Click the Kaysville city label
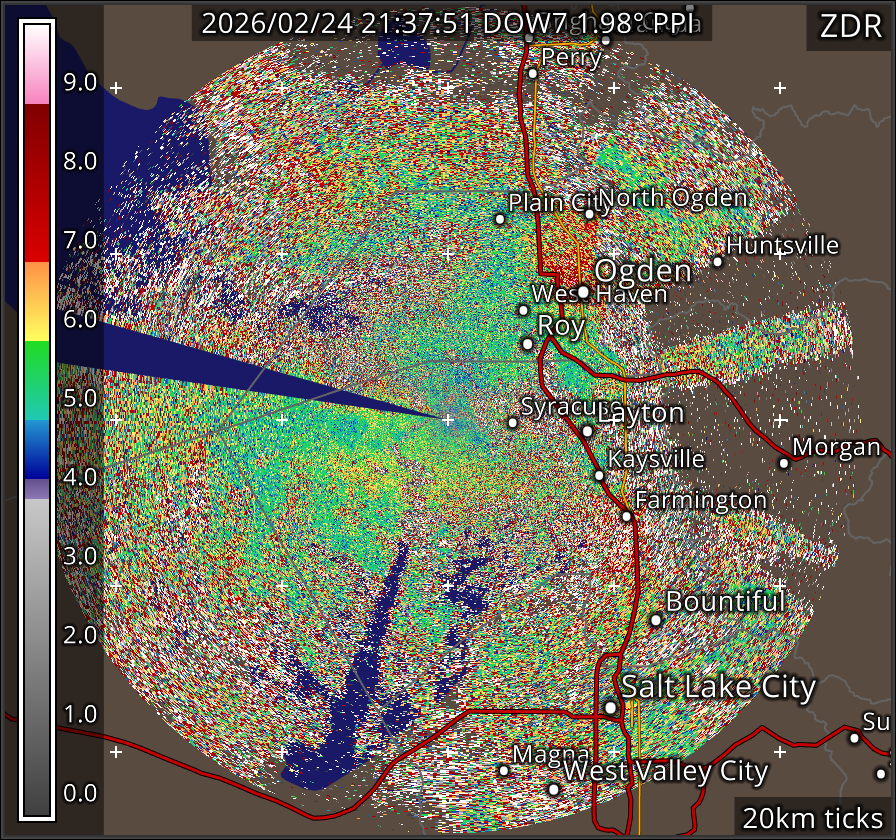The height and width of the screenshot is (840, 896). coord(656,460)
